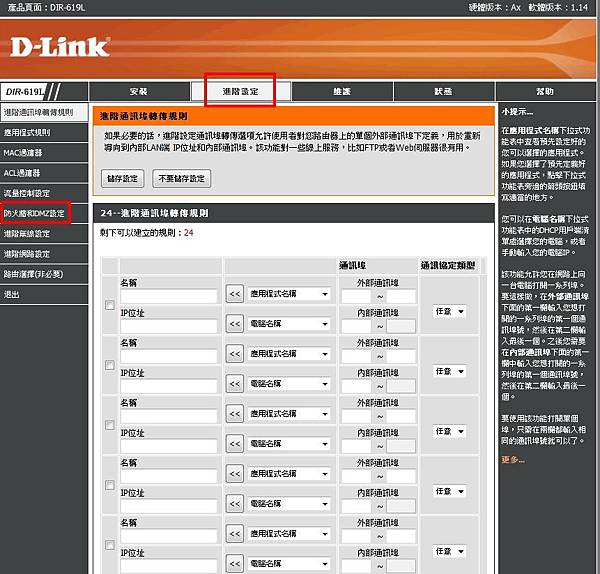This screenshot has width=600, height=574.
Task: Open 進階無線設定 in the sidebar
Action: tap(44, 234)
